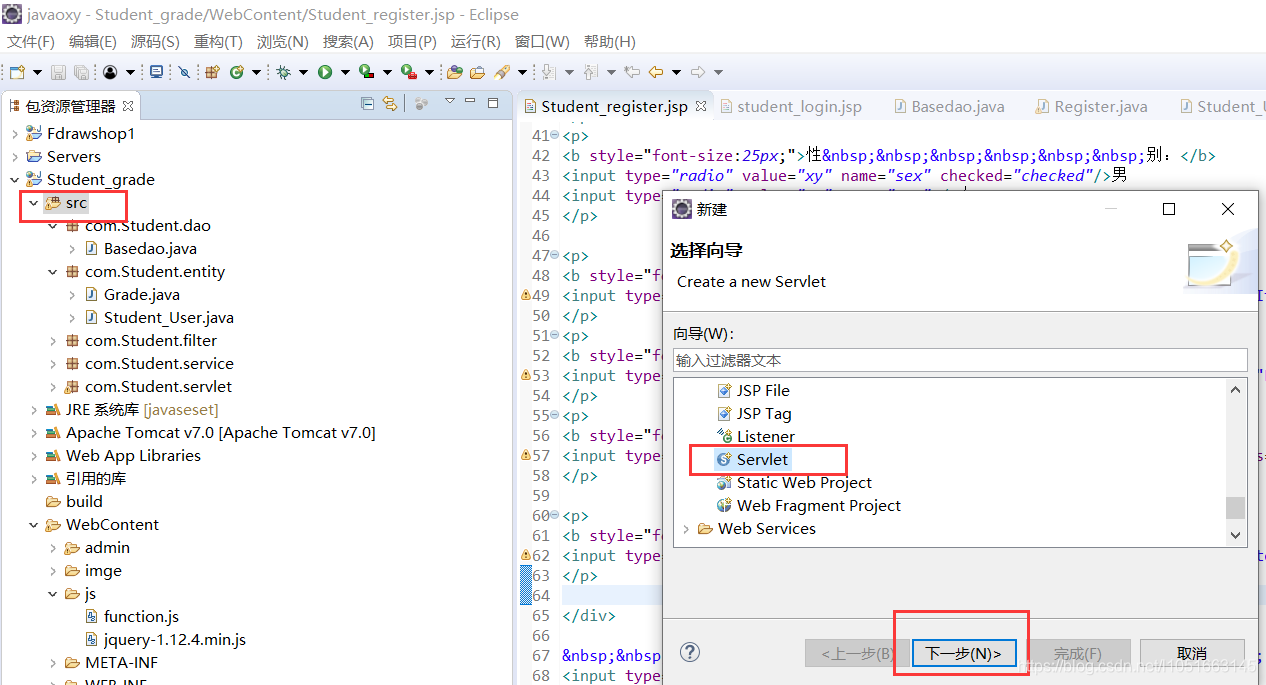Click the Forward navigation arrow
Screen dimensions: 1266x685
[x=698, y=72]
